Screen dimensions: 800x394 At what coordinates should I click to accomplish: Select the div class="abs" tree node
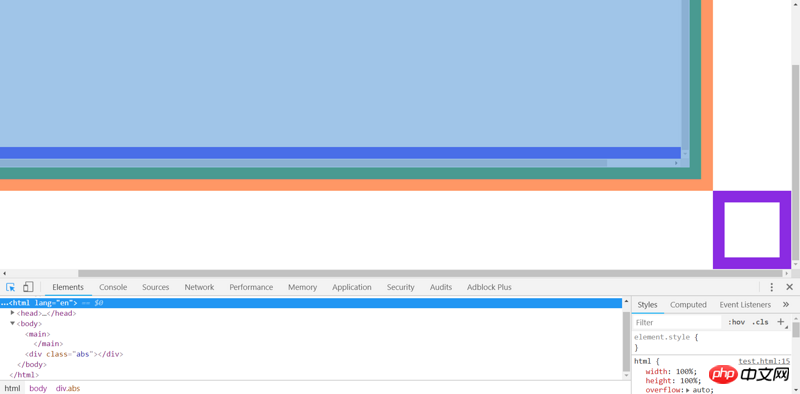click(74, 354)
